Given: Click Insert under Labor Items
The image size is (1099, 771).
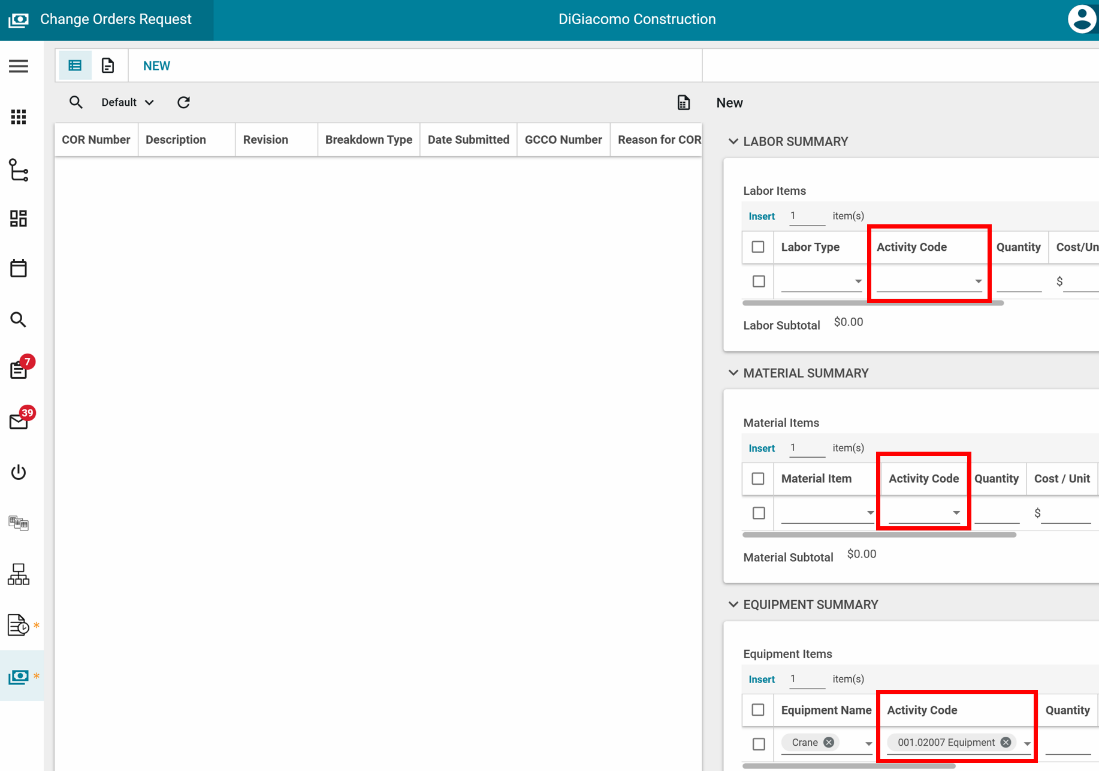Looking at the screenshot, I should tap(761, 216).
